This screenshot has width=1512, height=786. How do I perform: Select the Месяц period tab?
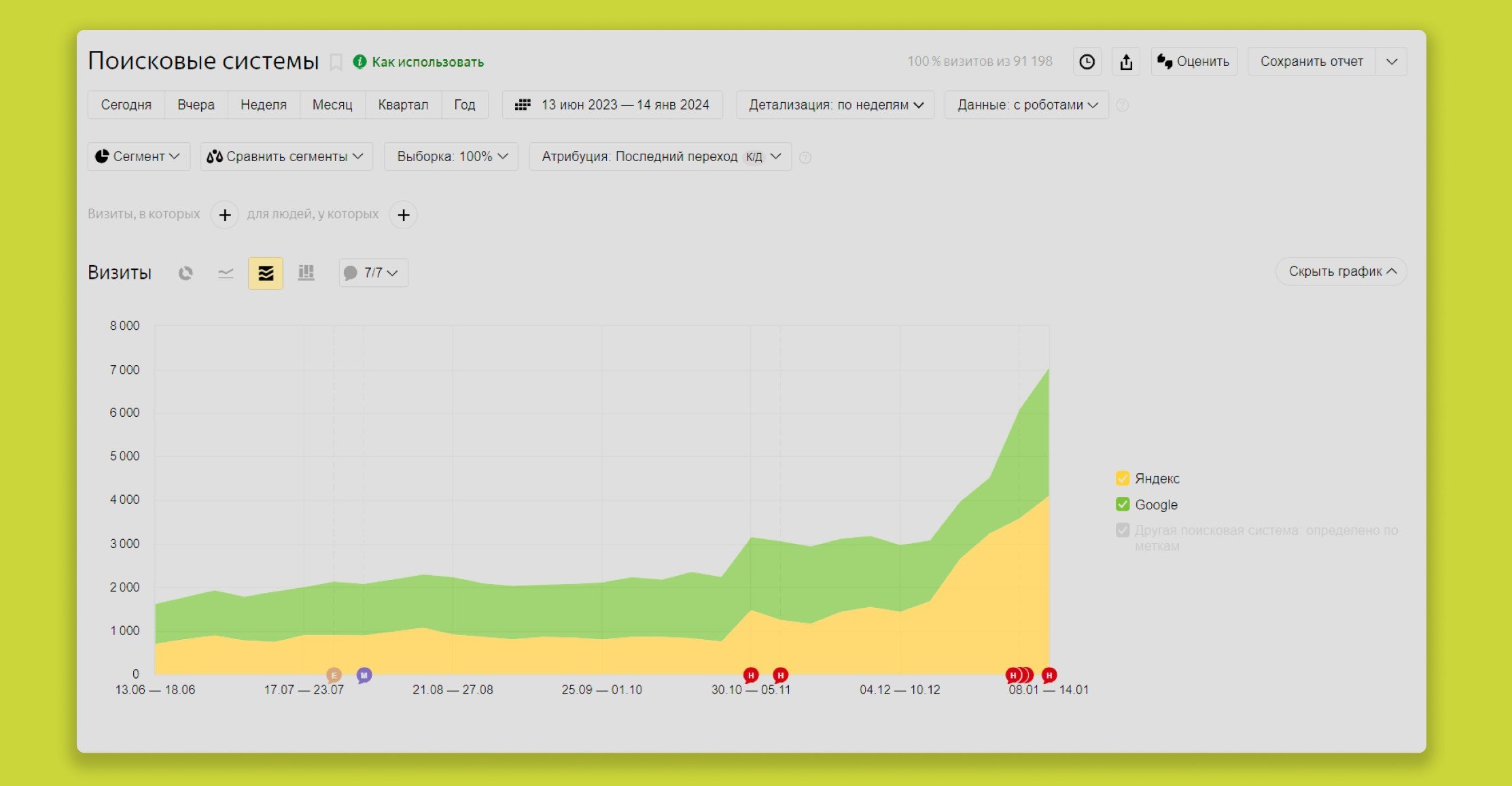tap(332, 105)
